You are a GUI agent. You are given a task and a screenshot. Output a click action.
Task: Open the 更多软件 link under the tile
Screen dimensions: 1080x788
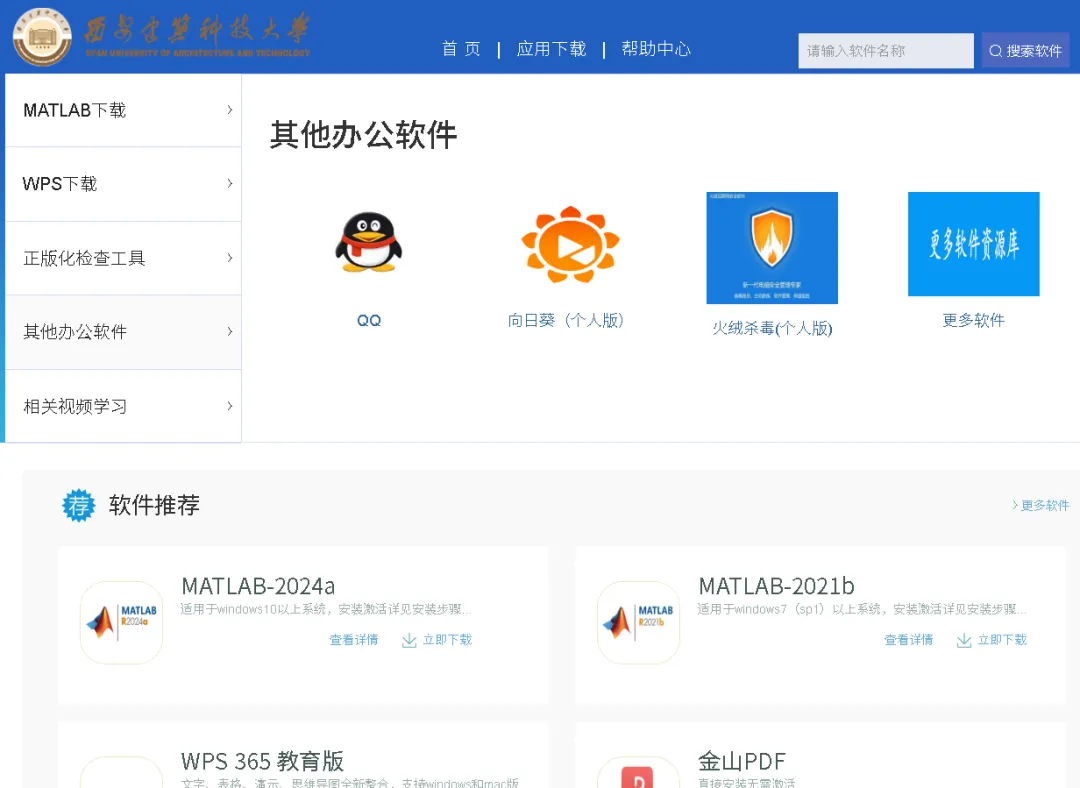pos(973,320)
